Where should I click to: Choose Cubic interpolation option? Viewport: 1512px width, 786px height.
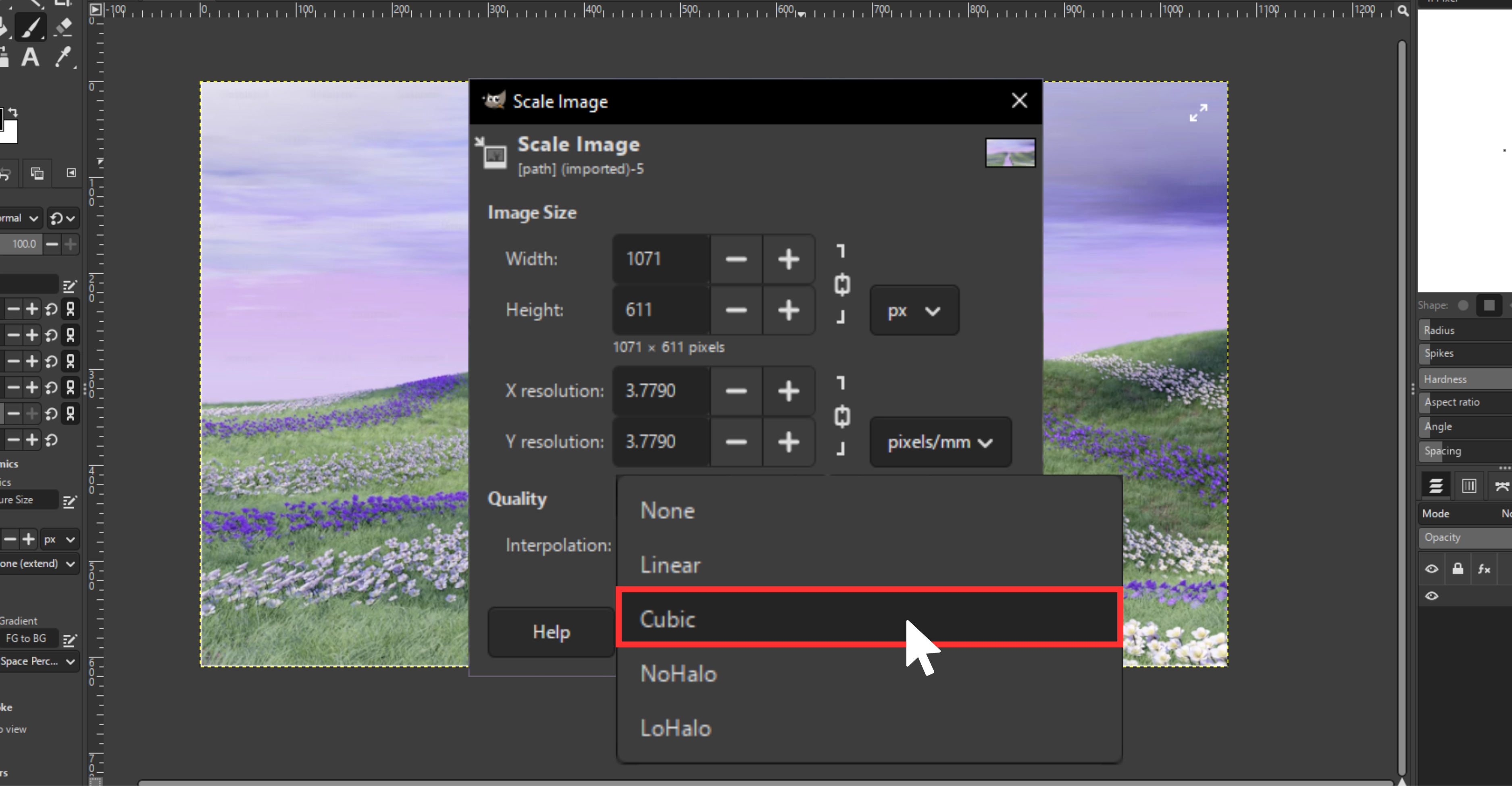click(869, 619)
